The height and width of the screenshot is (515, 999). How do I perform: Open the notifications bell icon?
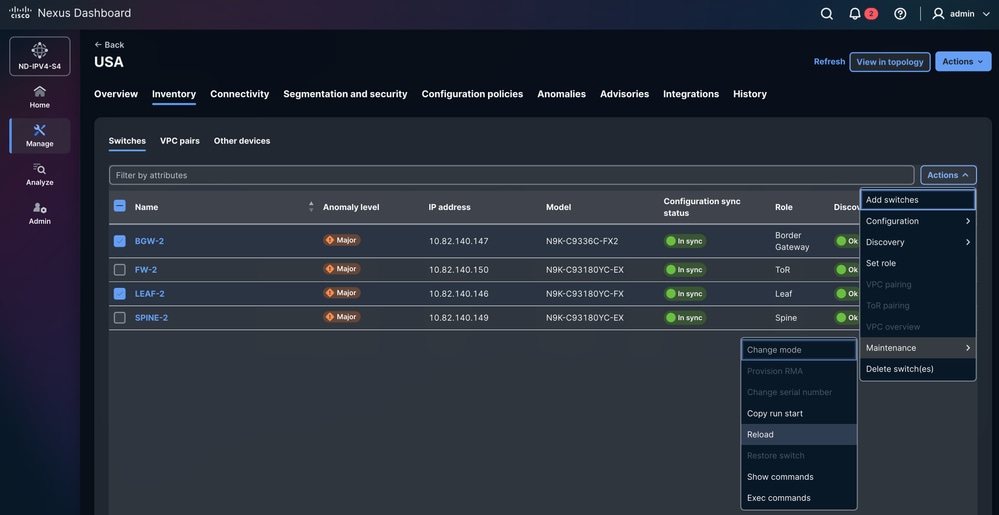855,13
